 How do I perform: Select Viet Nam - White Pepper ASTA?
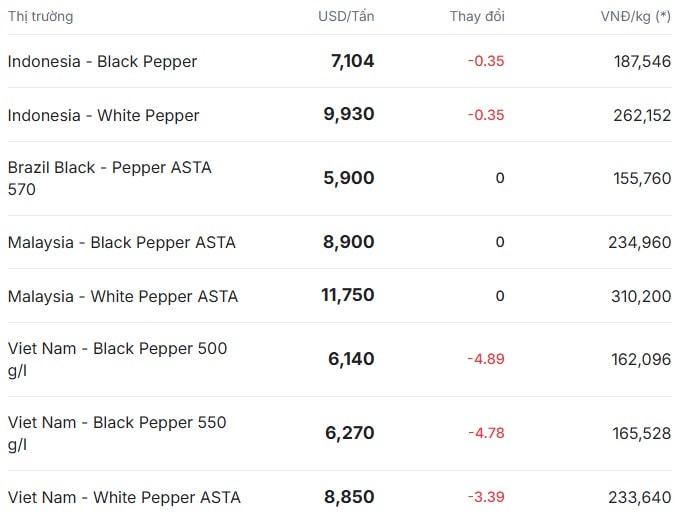pyautogui.click(x=124, y=497)
